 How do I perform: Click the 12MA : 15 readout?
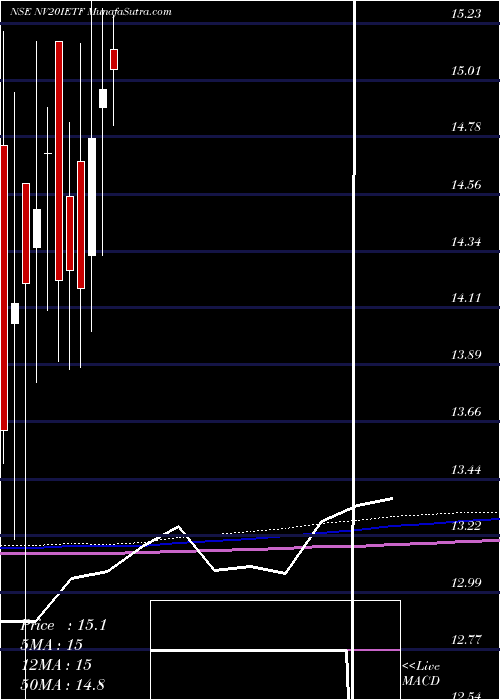(56, 665)
